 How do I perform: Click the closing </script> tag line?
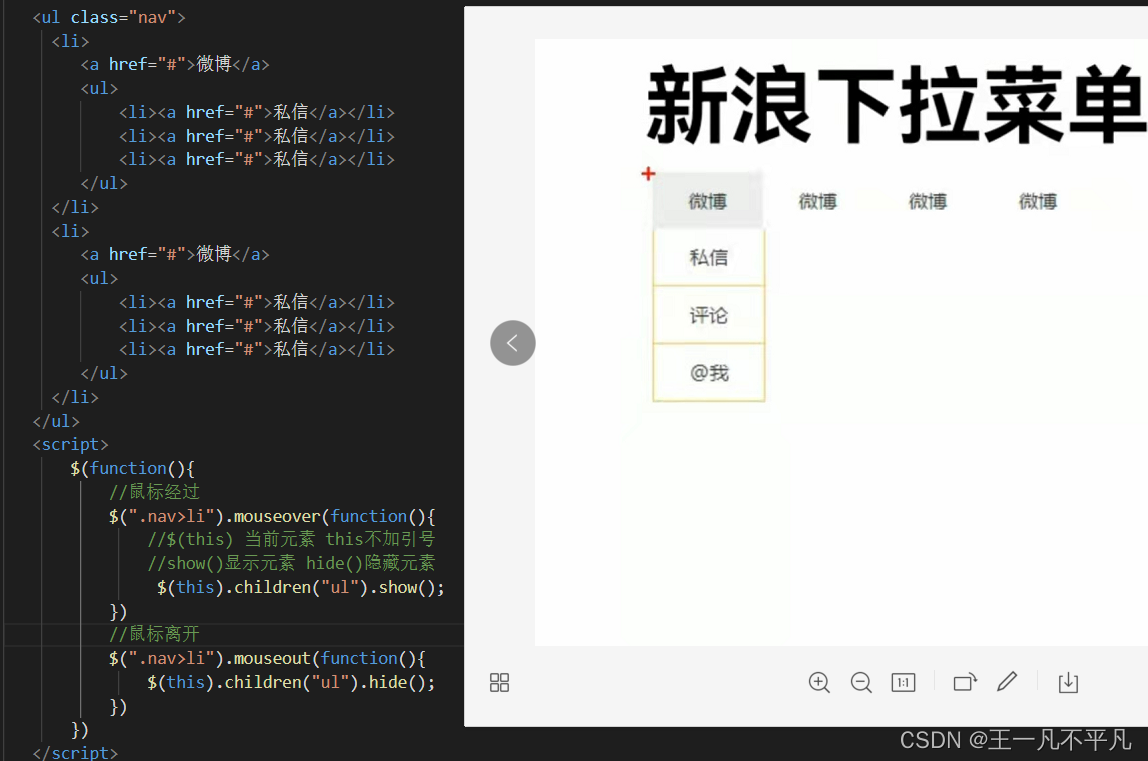pos(75,753)
